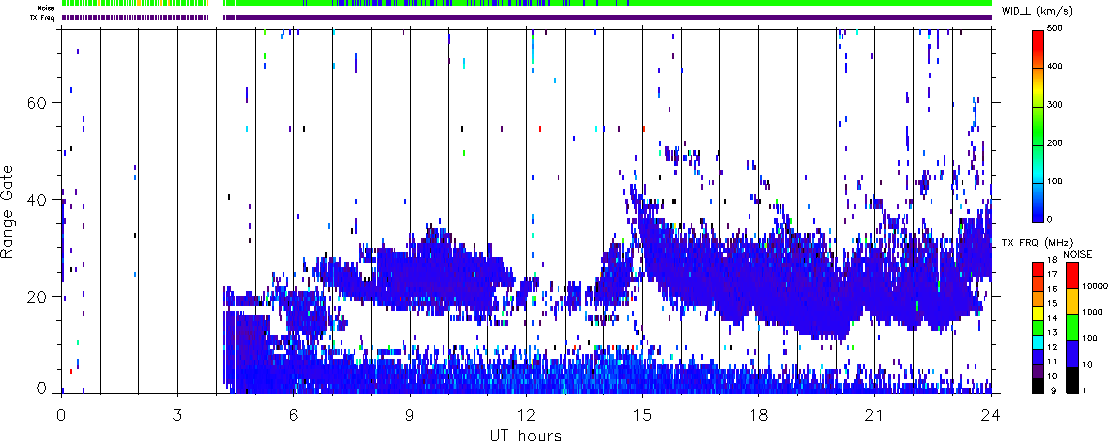
Task: Click the "200" label on the width colorbar
Action: pyautogui.click(x=1056, y=143)
